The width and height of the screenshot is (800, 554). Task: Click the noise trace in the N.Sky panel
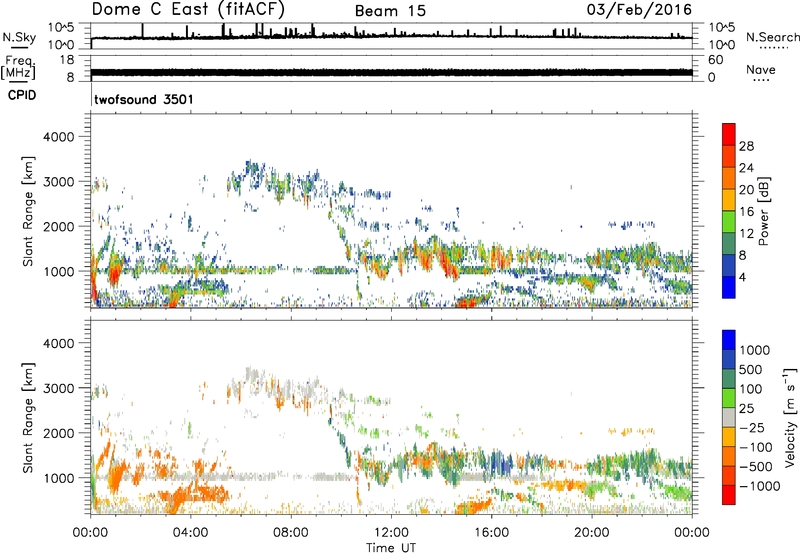[x=391, y=37]
